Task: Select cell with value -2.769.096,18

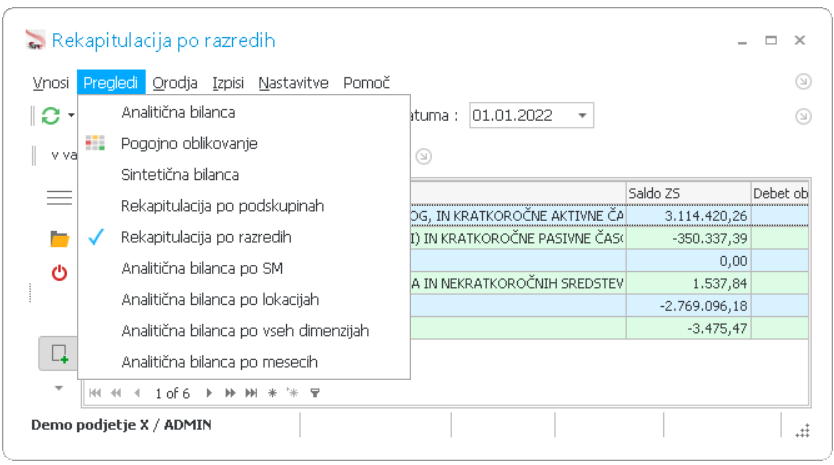Action: [x=688, y=306]
